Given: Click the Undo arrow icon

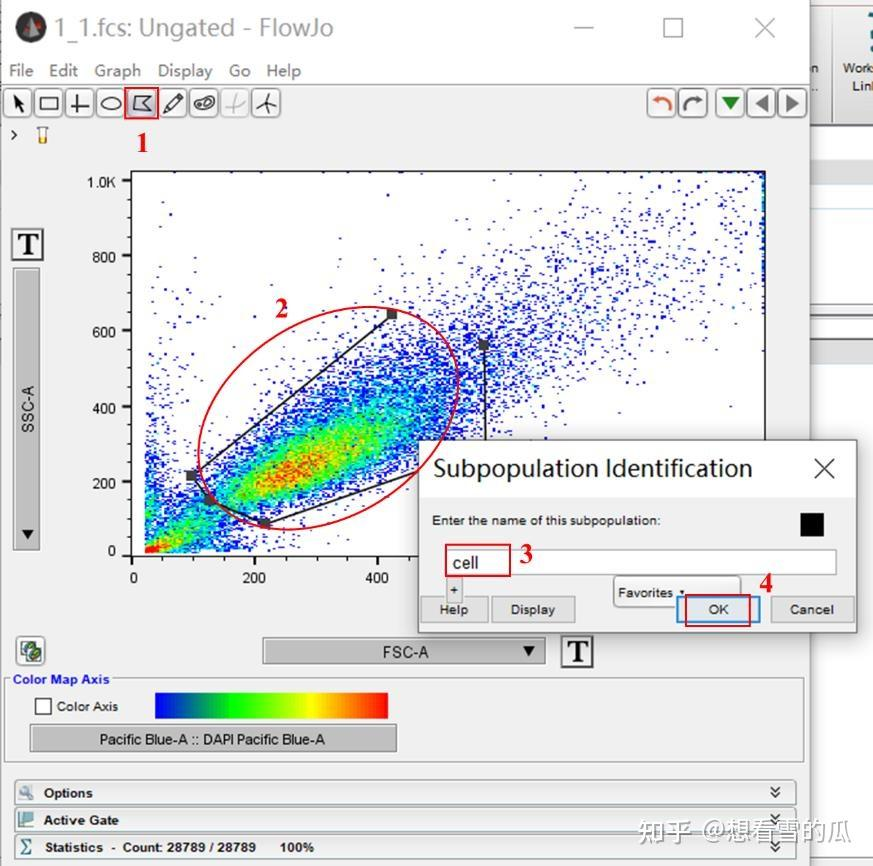Looking at the screenshot, I should [661, 103].
